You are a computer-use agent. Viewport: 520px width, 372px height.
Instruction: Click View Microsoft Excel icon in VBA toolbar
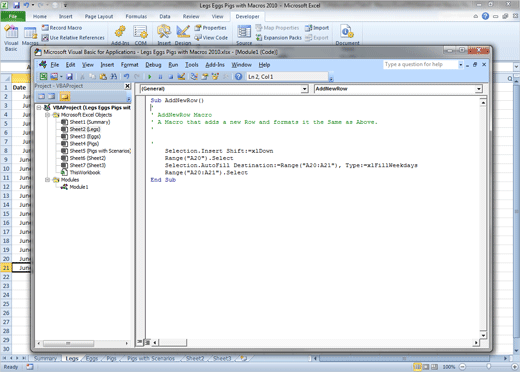tap(43, 77)
